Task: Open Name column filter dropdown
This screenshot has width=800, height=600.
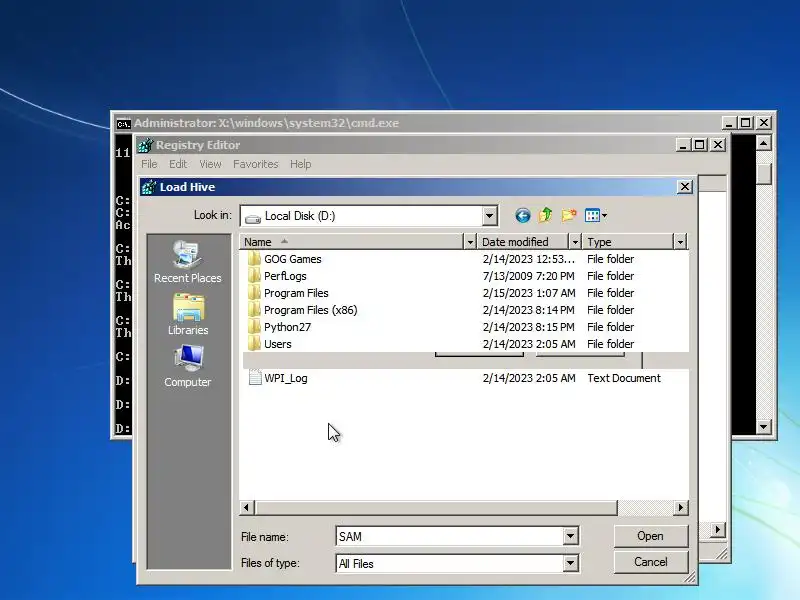Action: tap(470, 242)
